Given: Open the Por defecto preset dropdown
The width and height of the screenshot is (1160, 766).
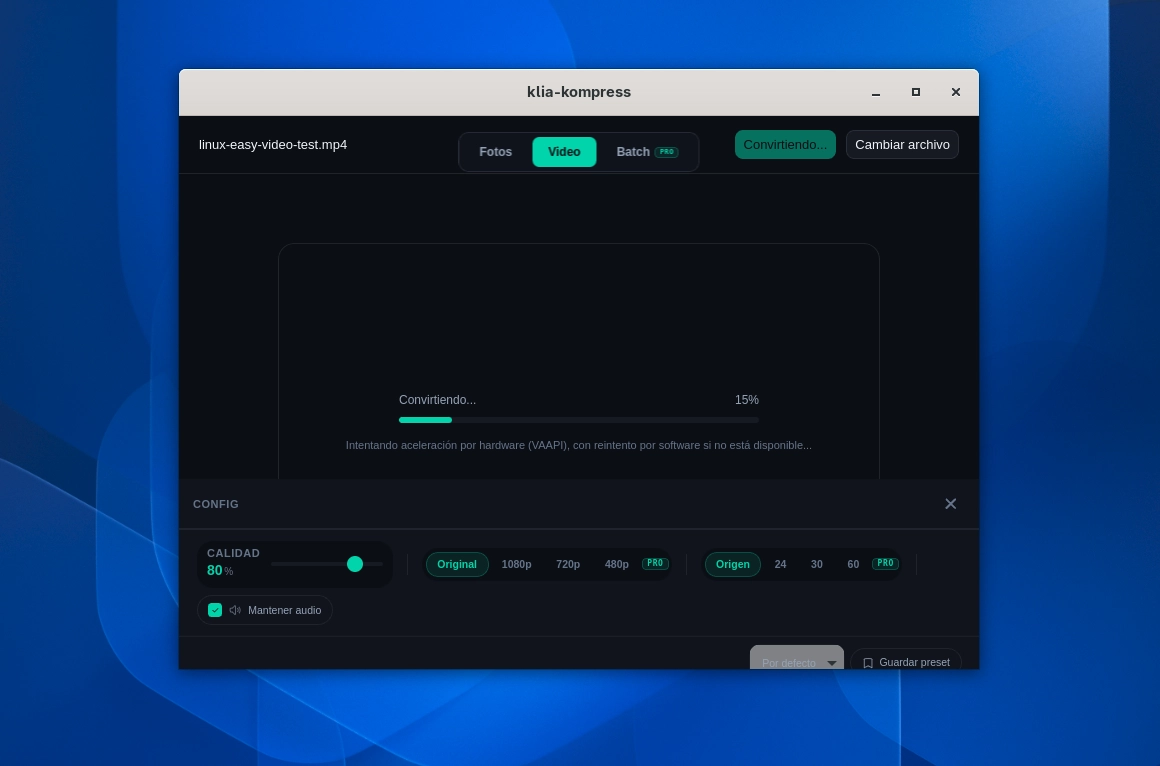Looking at the screenshot, I should (797, 658).
